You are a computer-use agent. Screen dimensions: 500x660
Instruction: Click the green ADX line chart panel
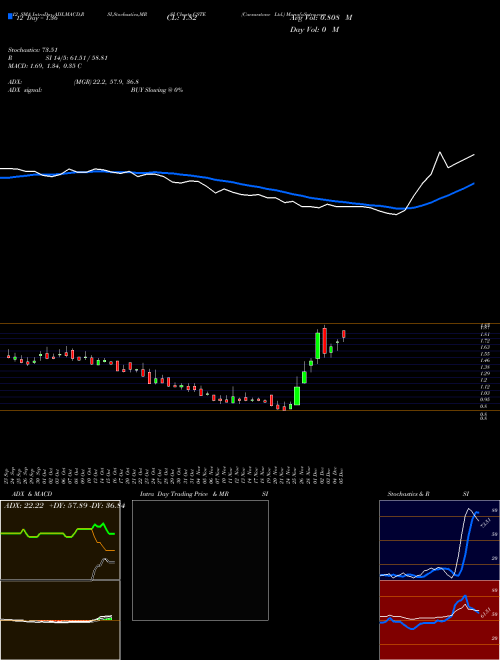coord(60,540)
